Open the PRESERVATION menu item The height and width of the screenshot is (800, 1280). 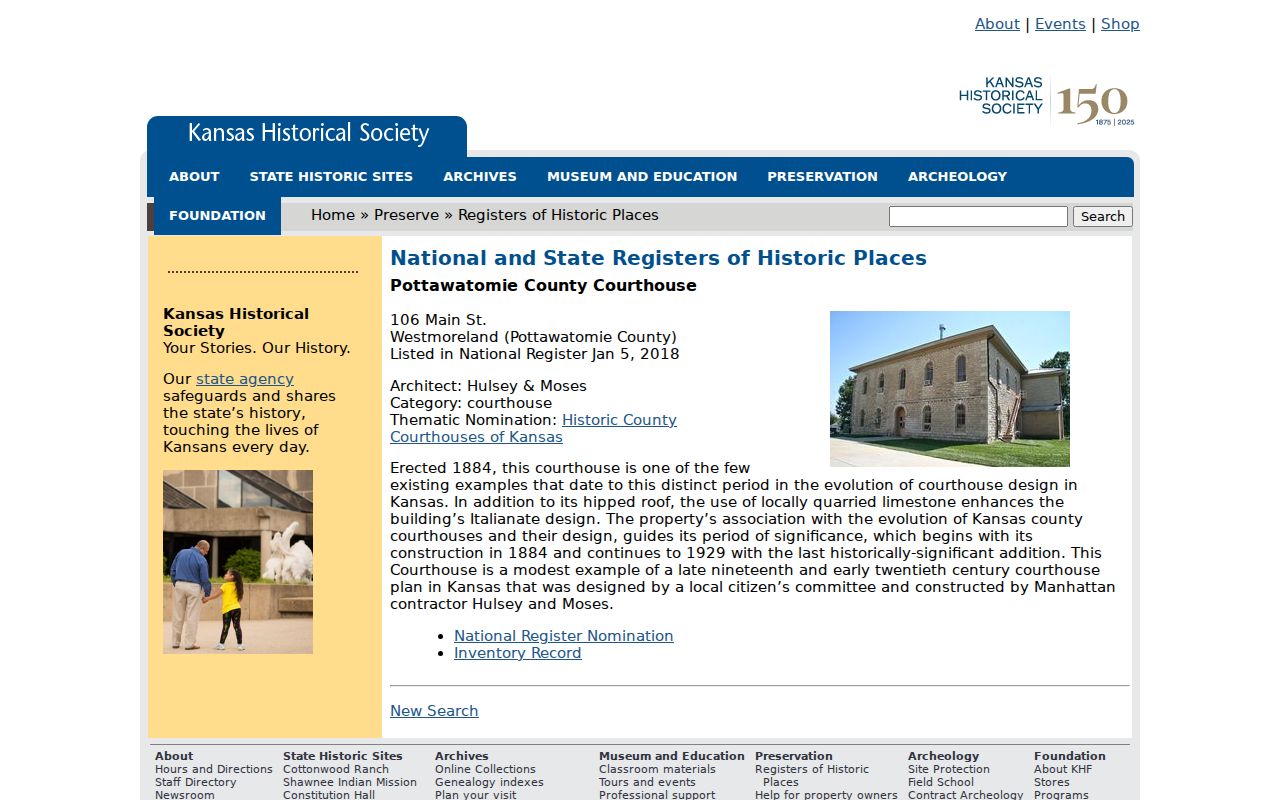pos(822,176)
